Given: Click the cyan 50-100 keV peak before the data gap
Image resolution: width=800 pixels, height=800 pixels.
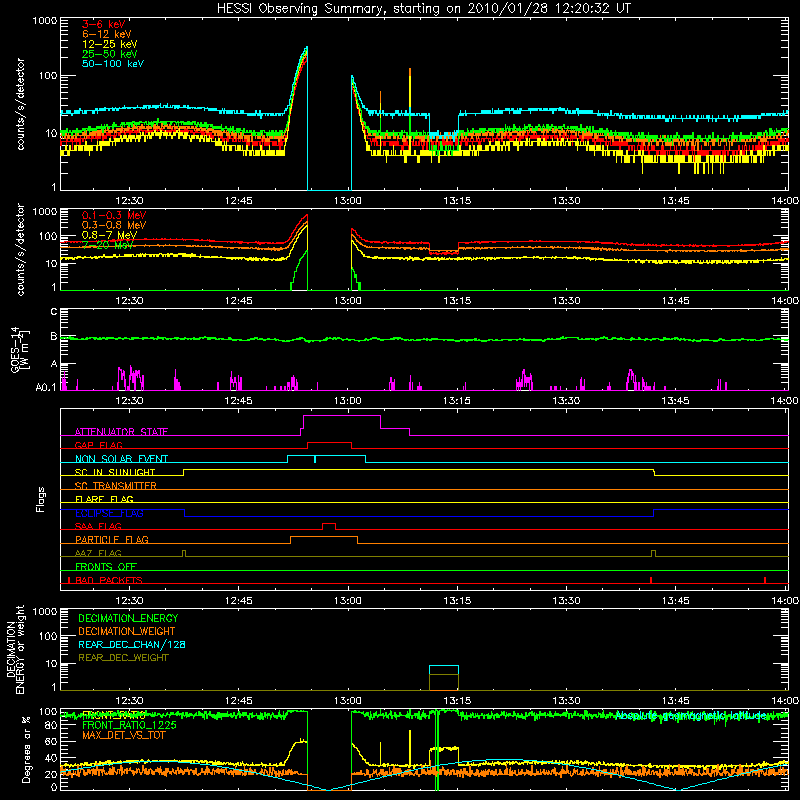Looking at the screenshot, I should click(306, 48).
